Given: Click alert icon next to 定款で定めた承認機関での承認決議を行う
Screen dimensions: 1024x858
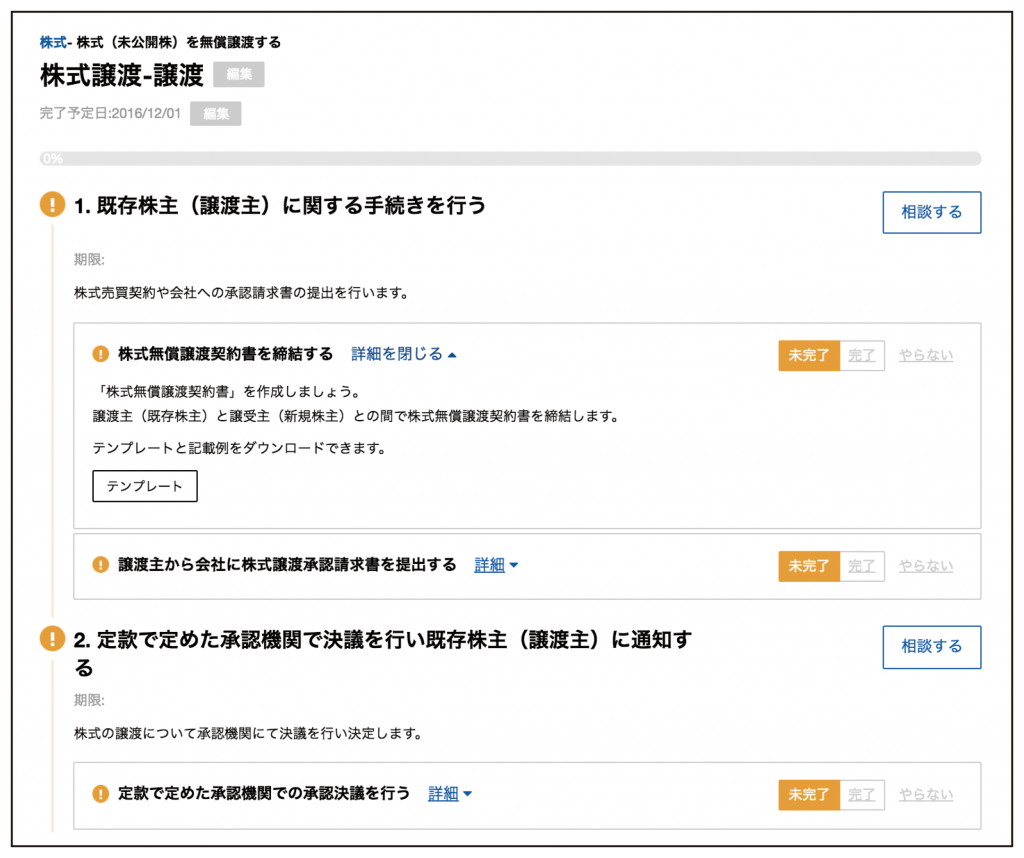Looking at the screenshot, I should click(100, 794).
